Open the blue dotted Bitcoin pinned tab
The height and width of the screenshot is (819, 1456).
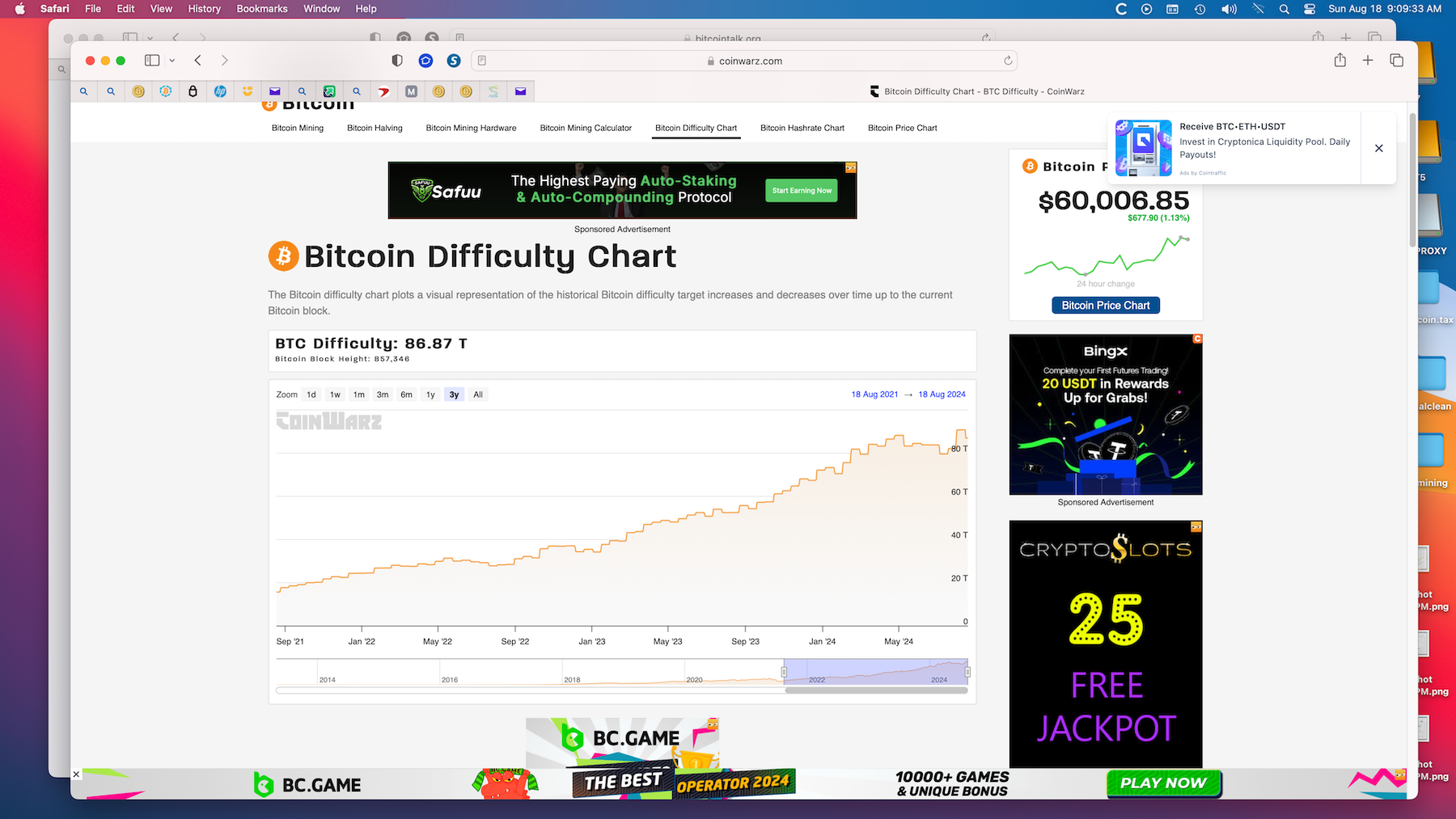tap(166, 91)
